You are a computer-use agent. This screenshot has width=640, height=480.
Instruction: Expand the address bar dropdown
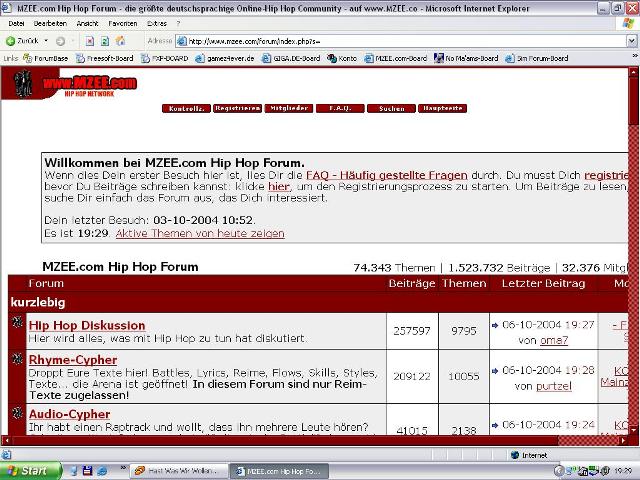click(631, 41)
